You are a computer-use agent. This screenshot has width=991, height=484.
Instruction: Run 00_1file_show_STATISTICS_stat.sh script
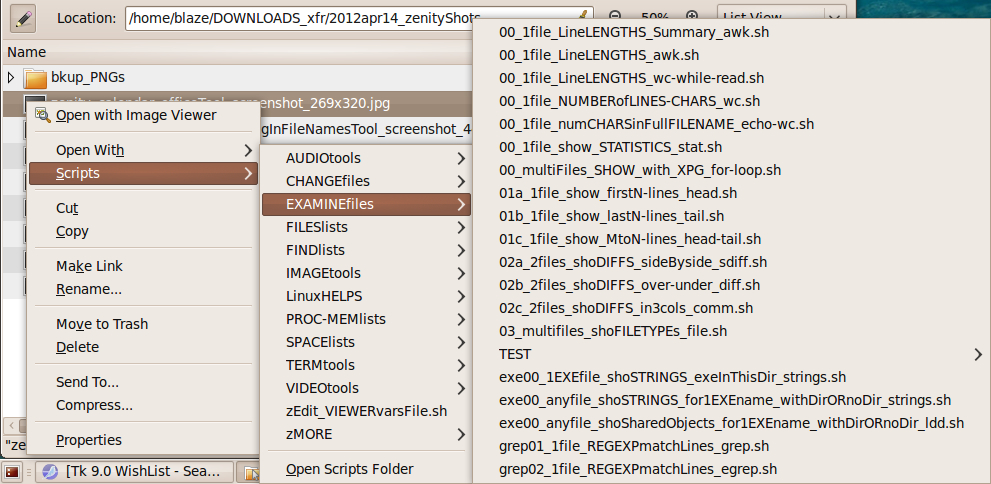point(610,147)
